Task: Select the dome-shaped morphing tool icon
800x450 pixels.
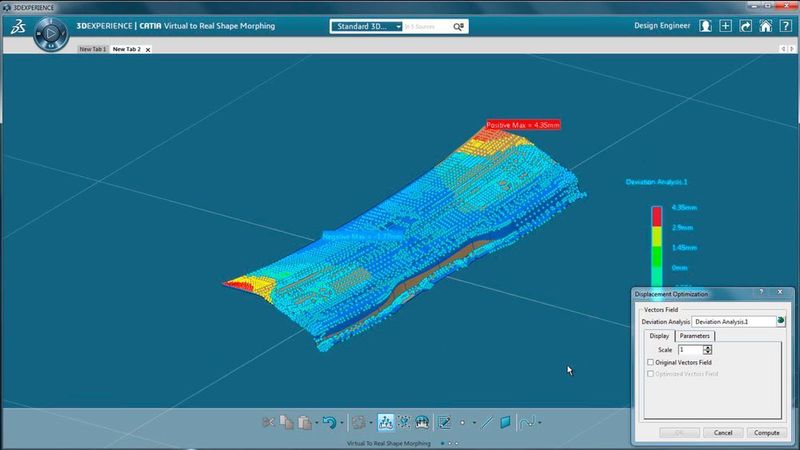Action: click(x=422, y=422)
